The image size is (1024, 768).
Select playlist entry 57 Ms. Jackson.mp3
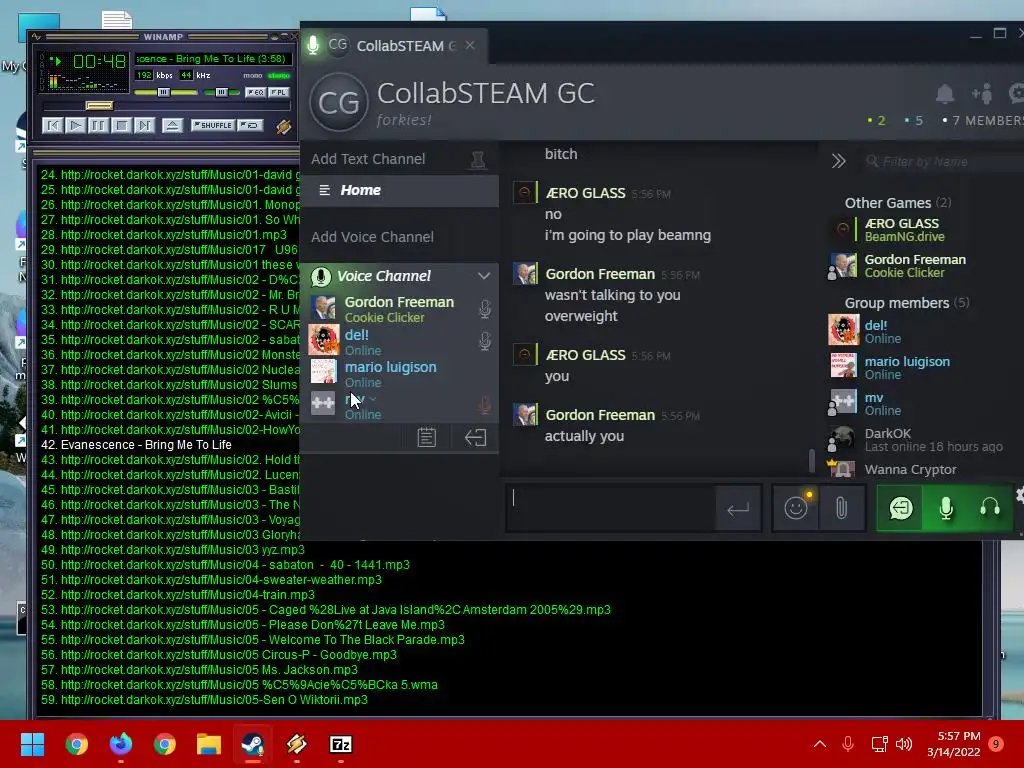click(199, 670)
